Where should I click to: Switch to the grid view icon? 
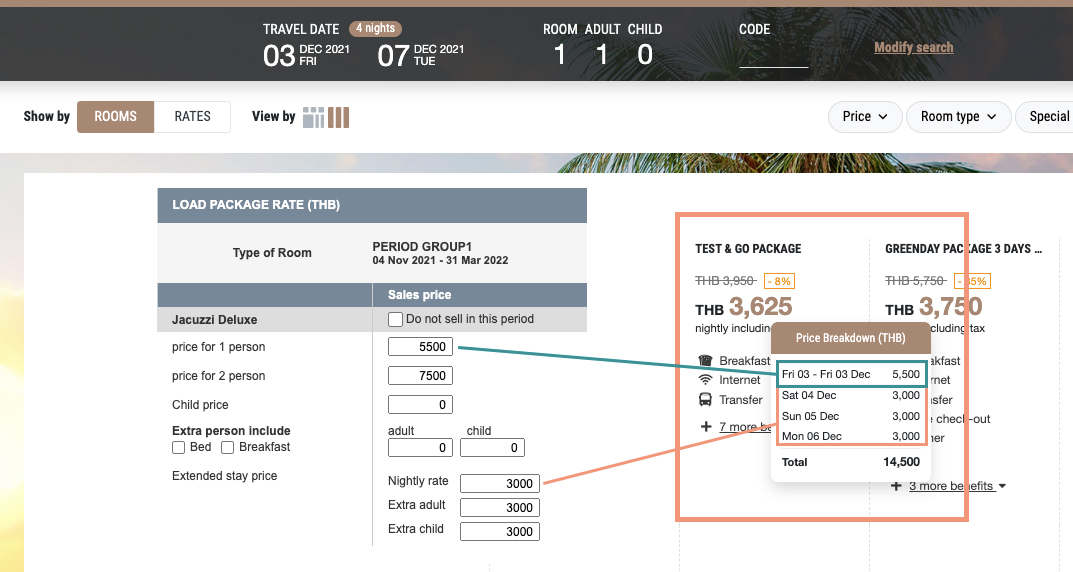(314, 117)
